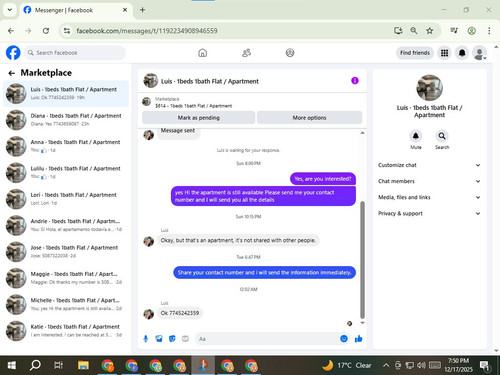The width and height of the screenshot is (500, 375).
Task: Open the Anna conversation in Marketplace list
Action: (x=66, y=146)
